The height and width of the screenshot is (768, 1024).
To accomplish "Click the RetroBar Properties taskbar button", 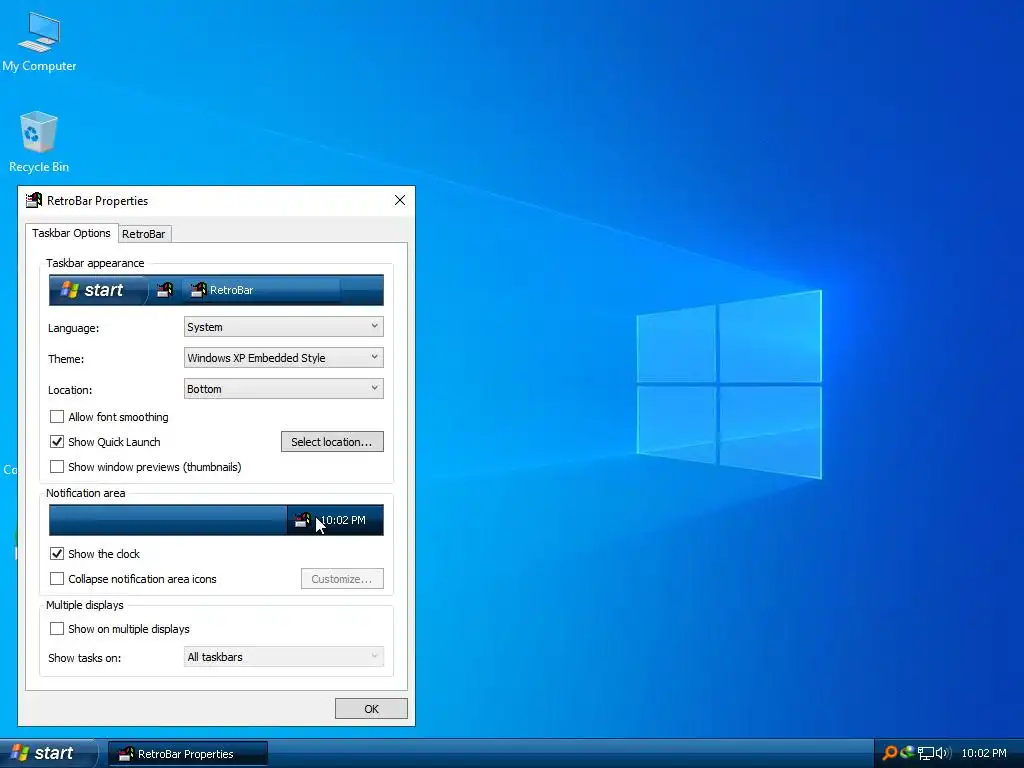I will click(187, 754).
